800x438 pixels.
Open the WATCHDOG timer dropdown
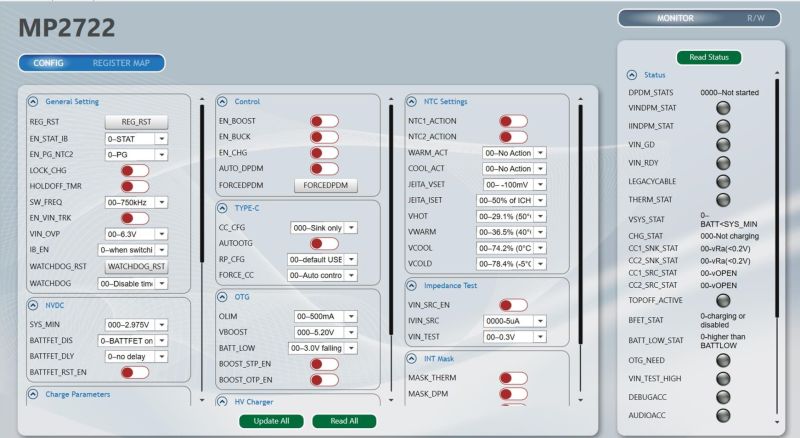click(x=132, y=284)
